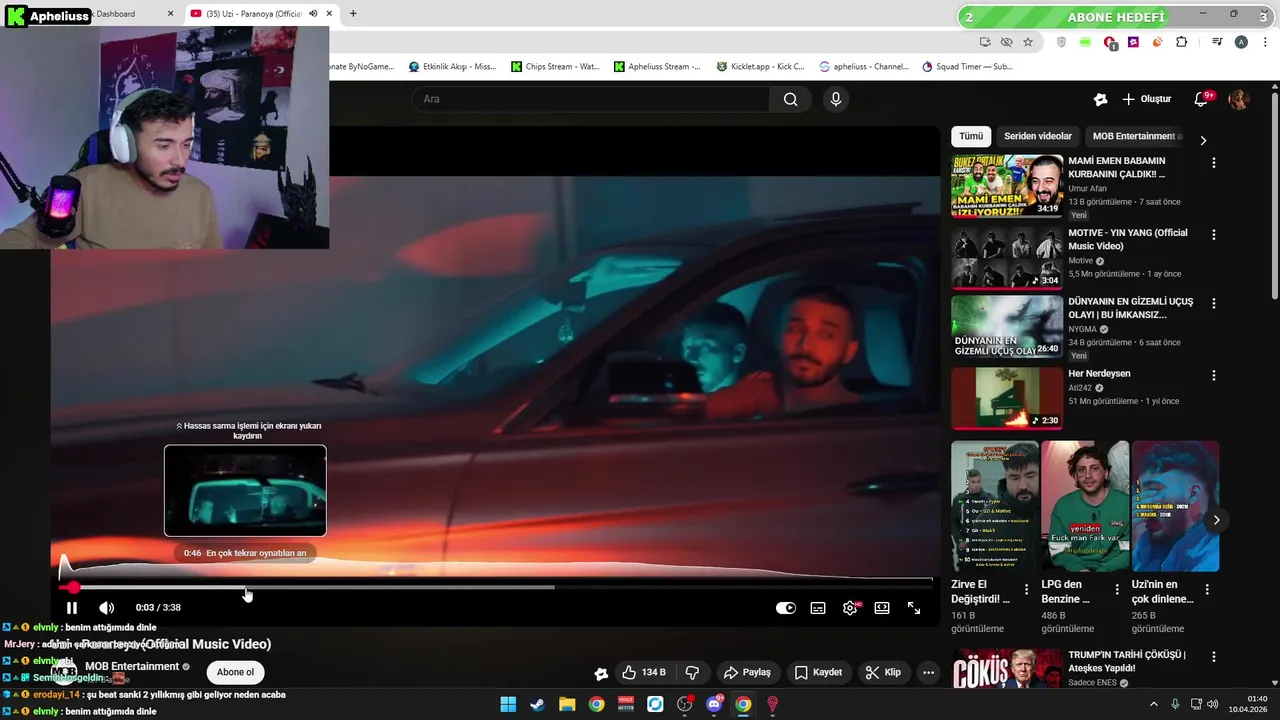Open the Zirve El Değiştirdi short

click(x=995, y=506)
